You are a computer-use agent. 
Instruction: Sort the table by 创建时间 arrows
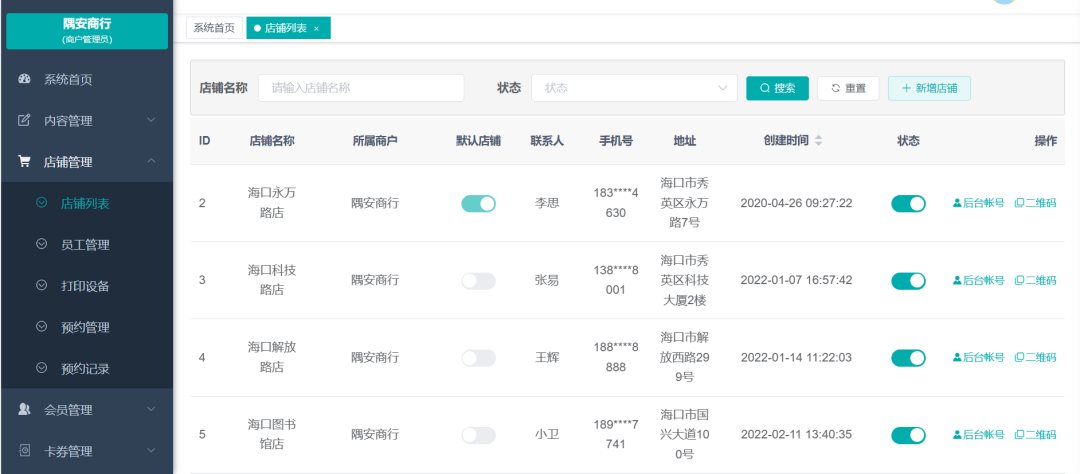click(818, 141)
